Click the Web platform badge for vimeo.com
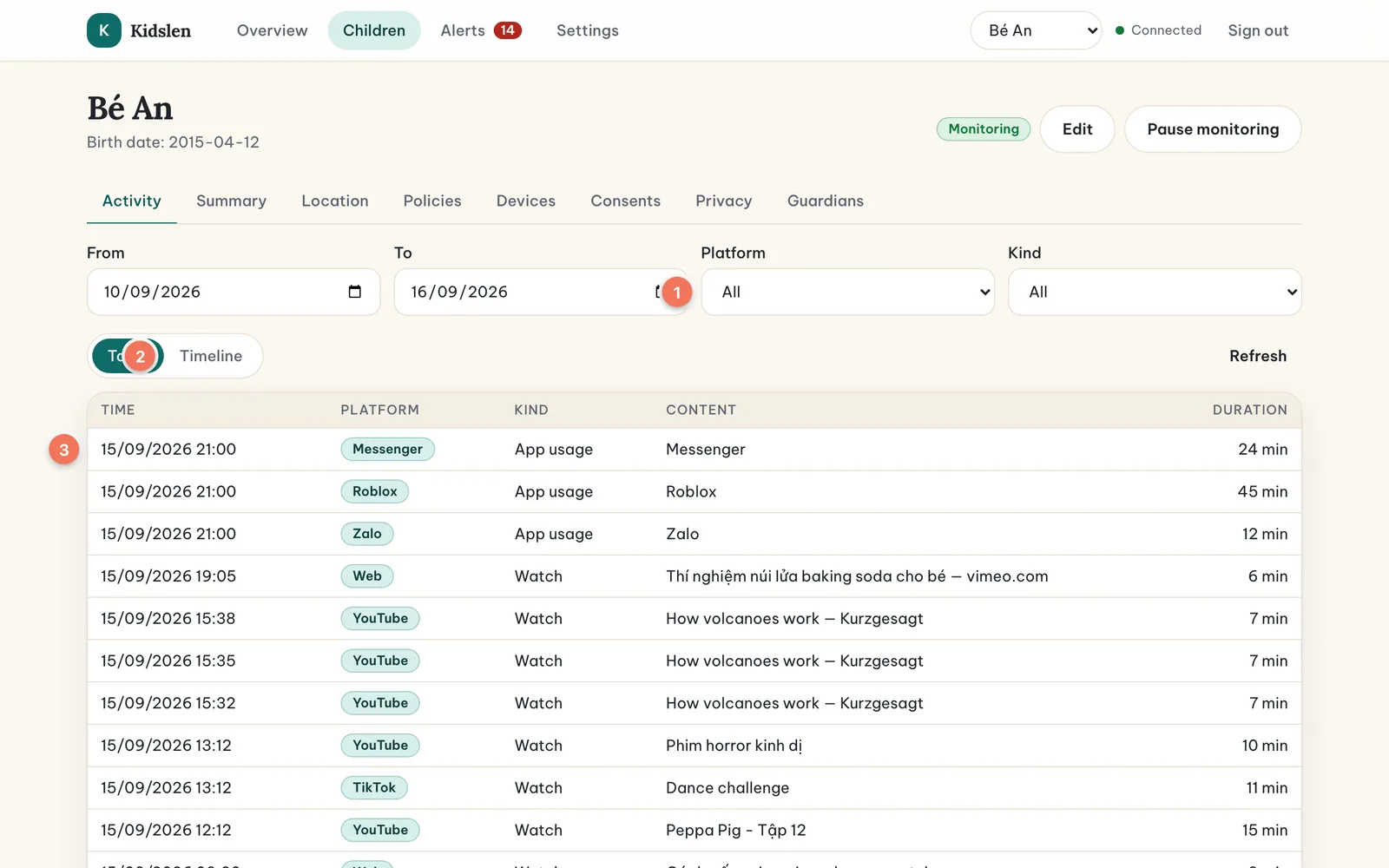The width and height of the screenshot is (1389, 868). point(366,576)
